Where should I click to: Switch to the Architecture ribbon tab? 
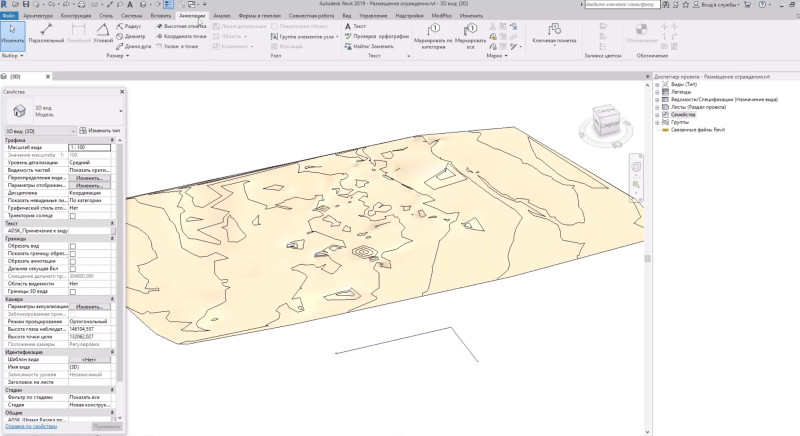[38, 17]
